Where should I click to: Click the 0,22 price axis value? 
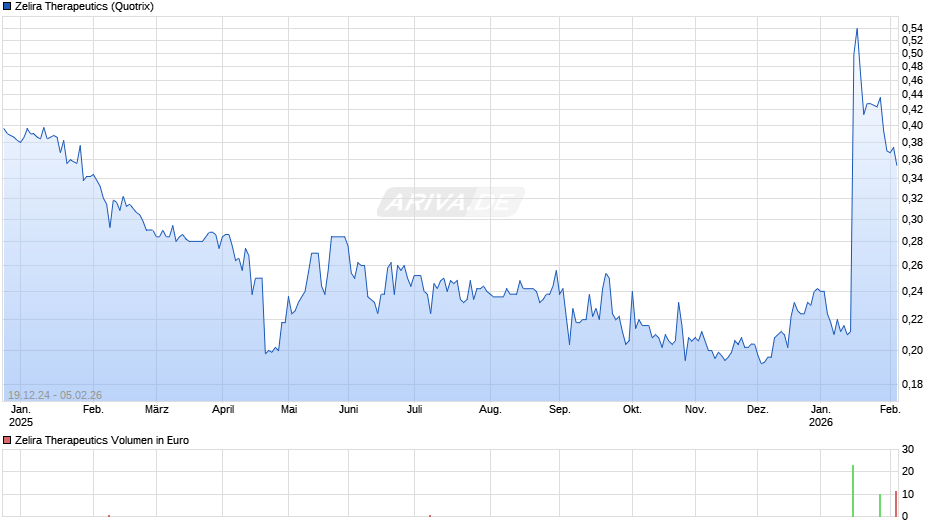(912, 319)
